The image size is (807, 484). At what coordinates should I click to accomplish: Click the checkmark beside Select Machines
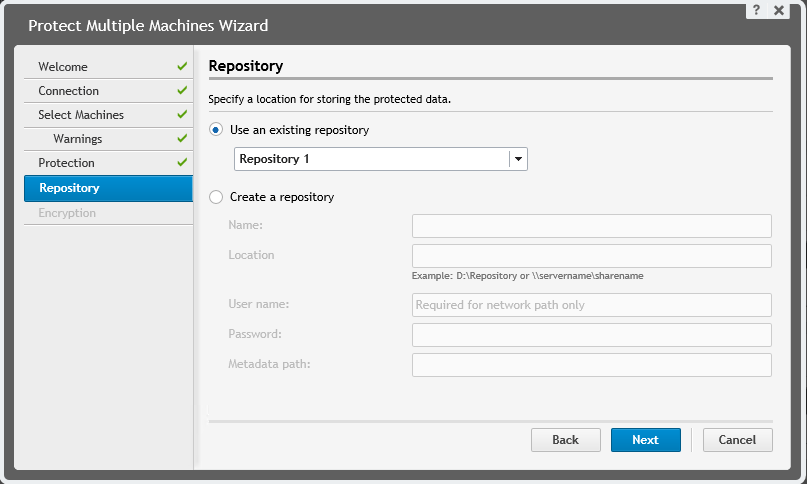tap(182, 114)
